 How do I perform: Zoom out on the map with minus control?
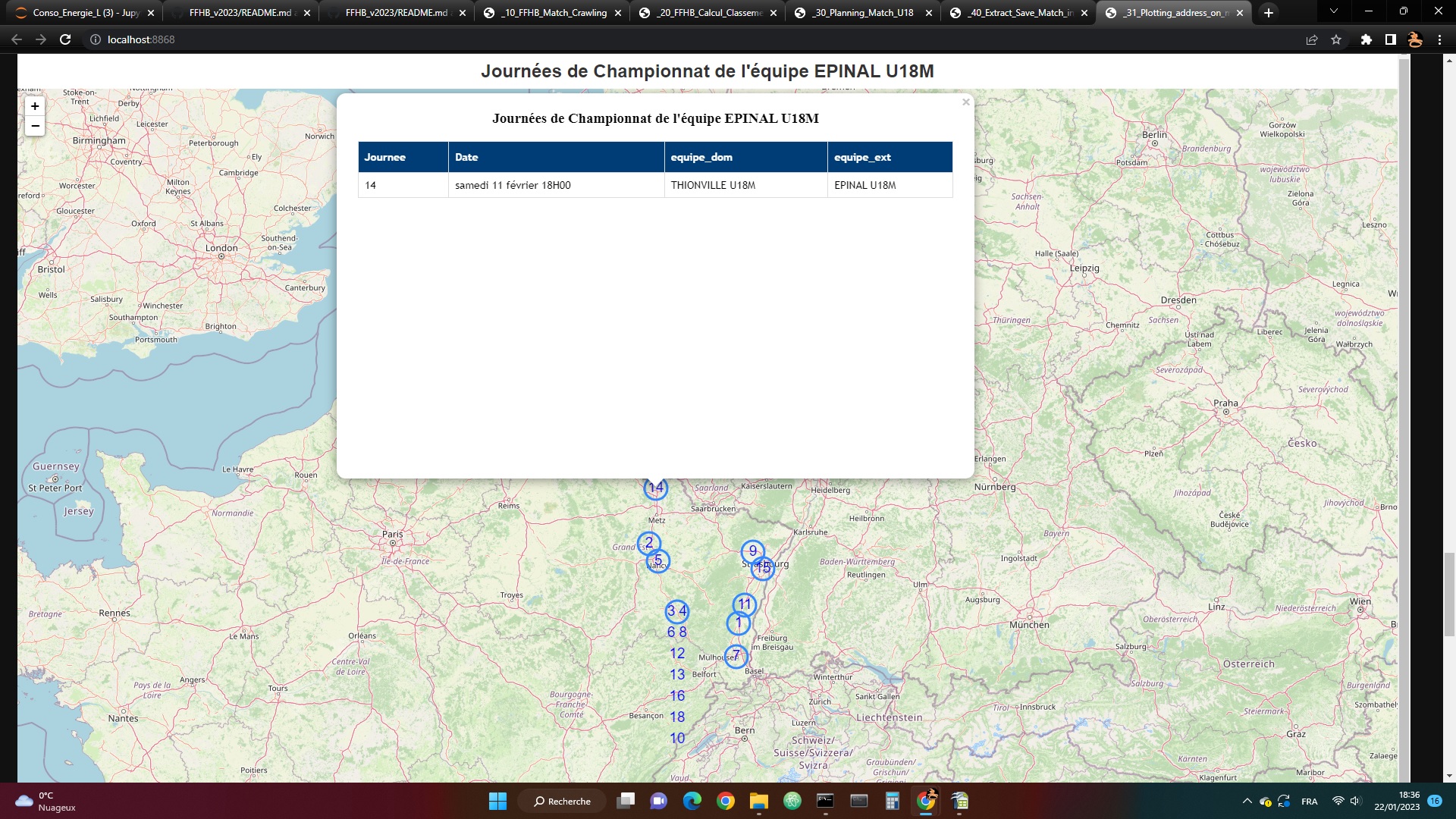click(34, 127)
